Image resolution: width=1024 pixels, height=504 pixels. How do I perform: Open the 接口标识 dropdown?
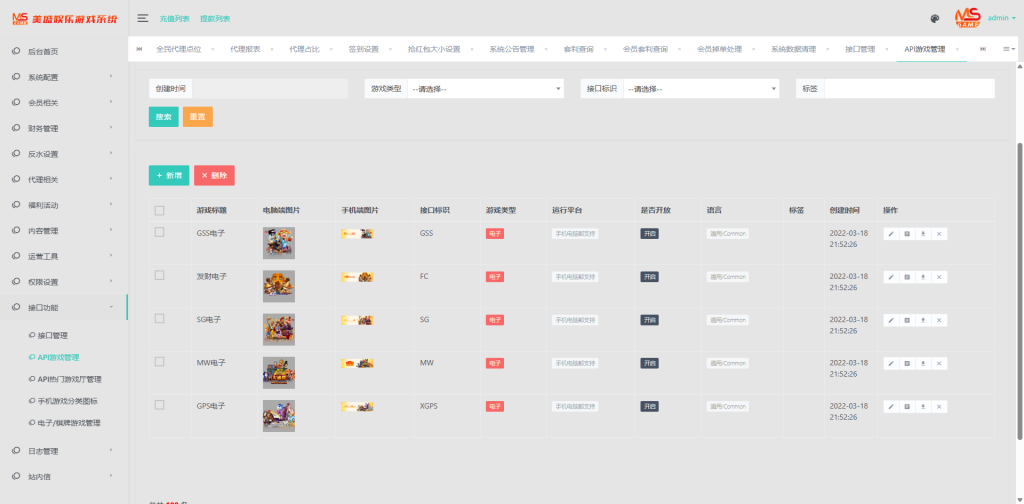click(x=701, y=89)
